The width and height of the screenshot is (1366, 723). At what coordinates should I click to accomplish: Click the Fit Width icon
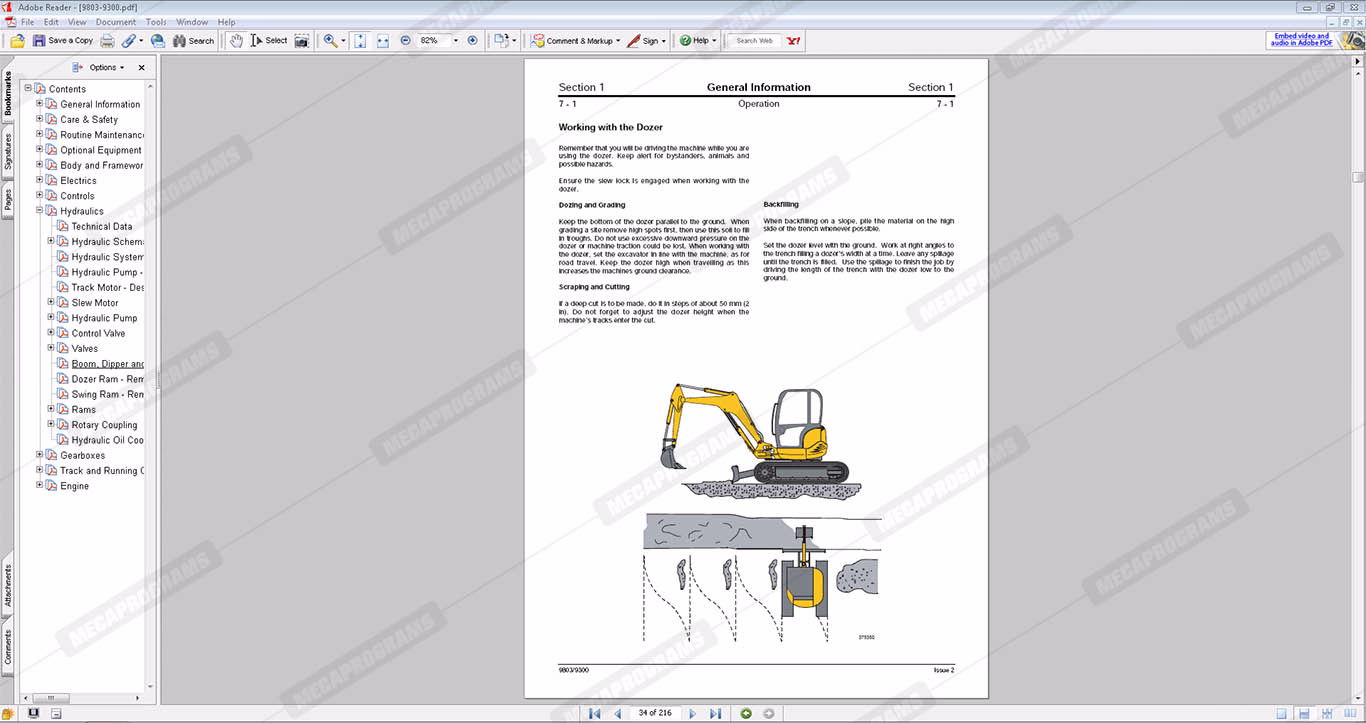pyautogui.click(x=382, y=41)
